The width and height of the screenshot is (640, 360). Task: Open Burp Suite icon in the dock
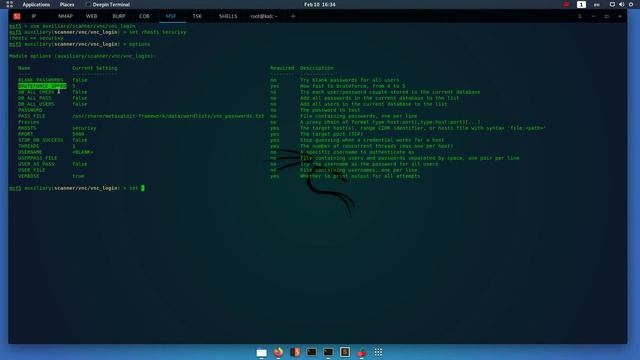pos(295,352)
